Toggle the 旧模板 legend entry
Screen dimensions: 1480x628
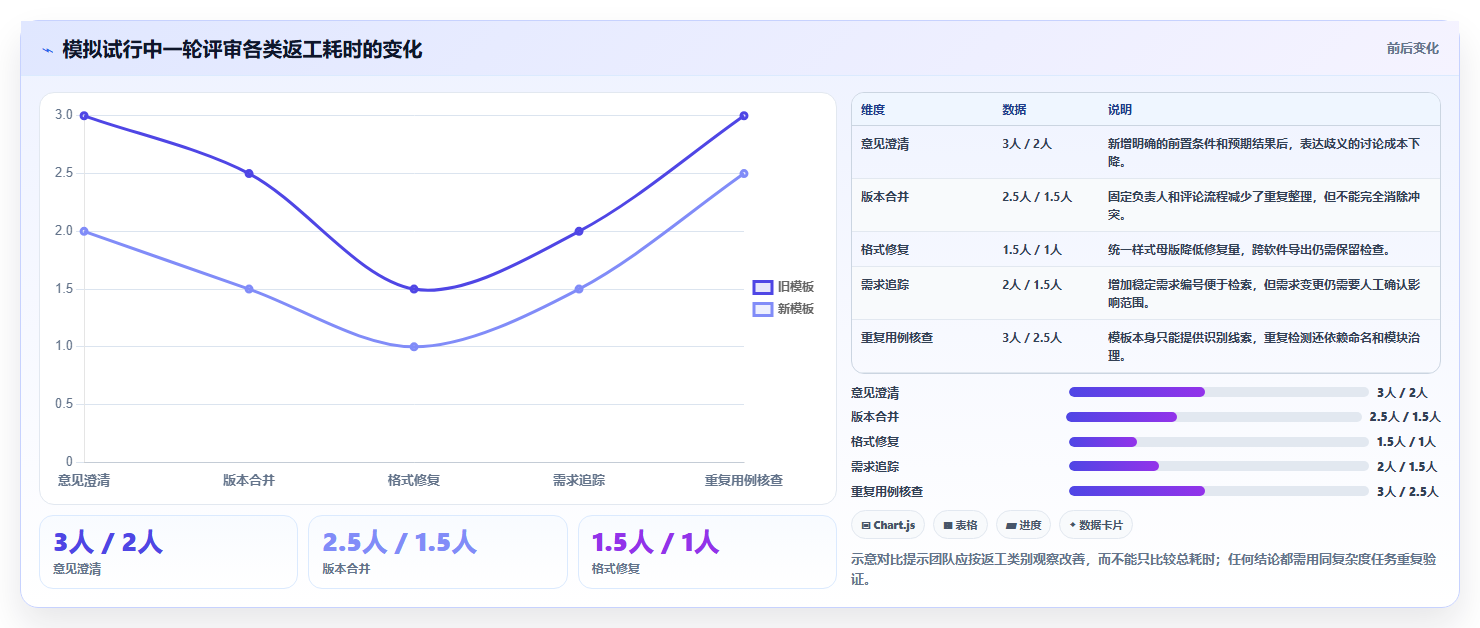(784, 287)
